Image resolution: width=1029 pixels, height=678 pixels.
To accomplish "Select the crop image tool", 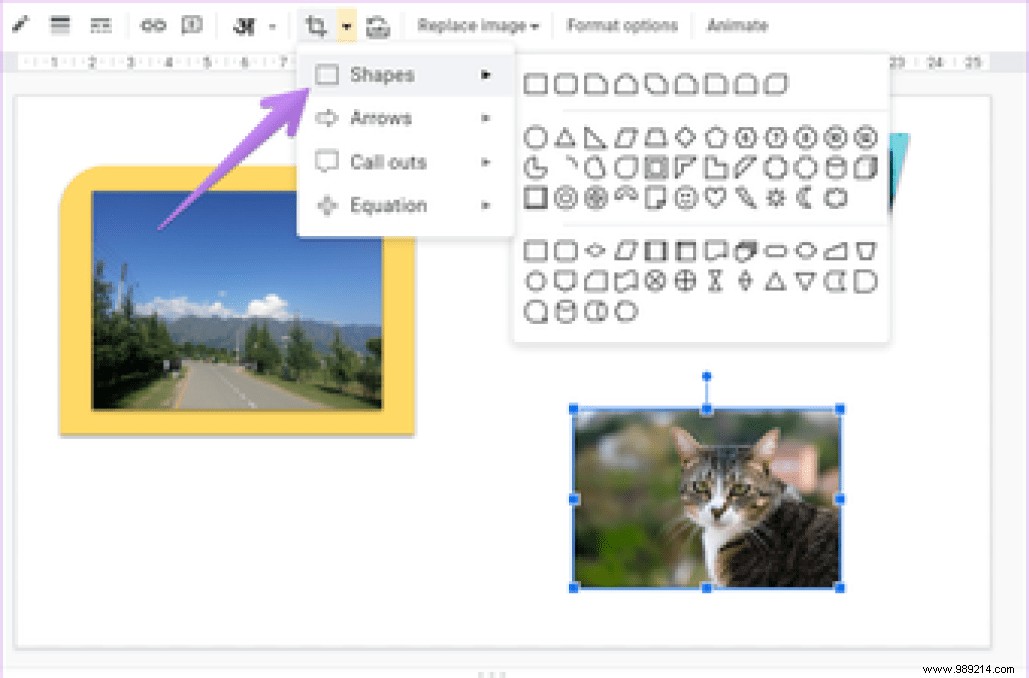I will (x=315, y=25).
